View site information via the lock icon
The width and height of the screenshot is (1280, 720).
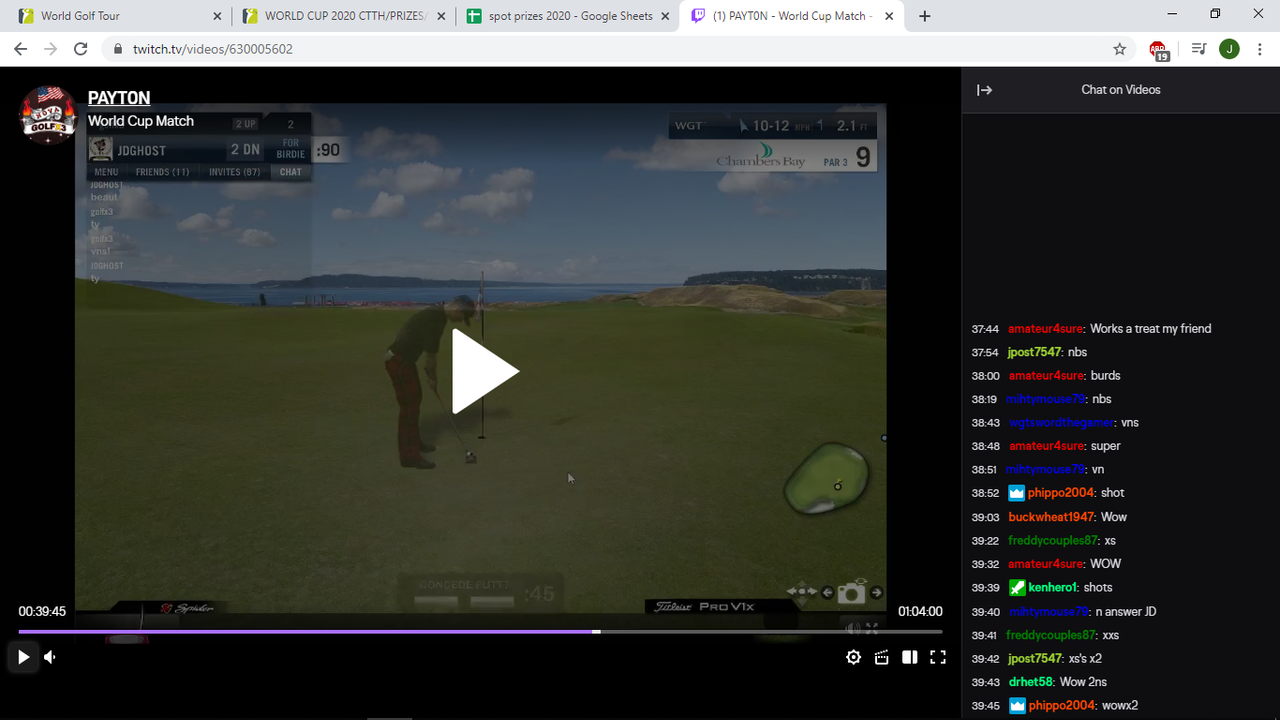(x=118, y=49)
